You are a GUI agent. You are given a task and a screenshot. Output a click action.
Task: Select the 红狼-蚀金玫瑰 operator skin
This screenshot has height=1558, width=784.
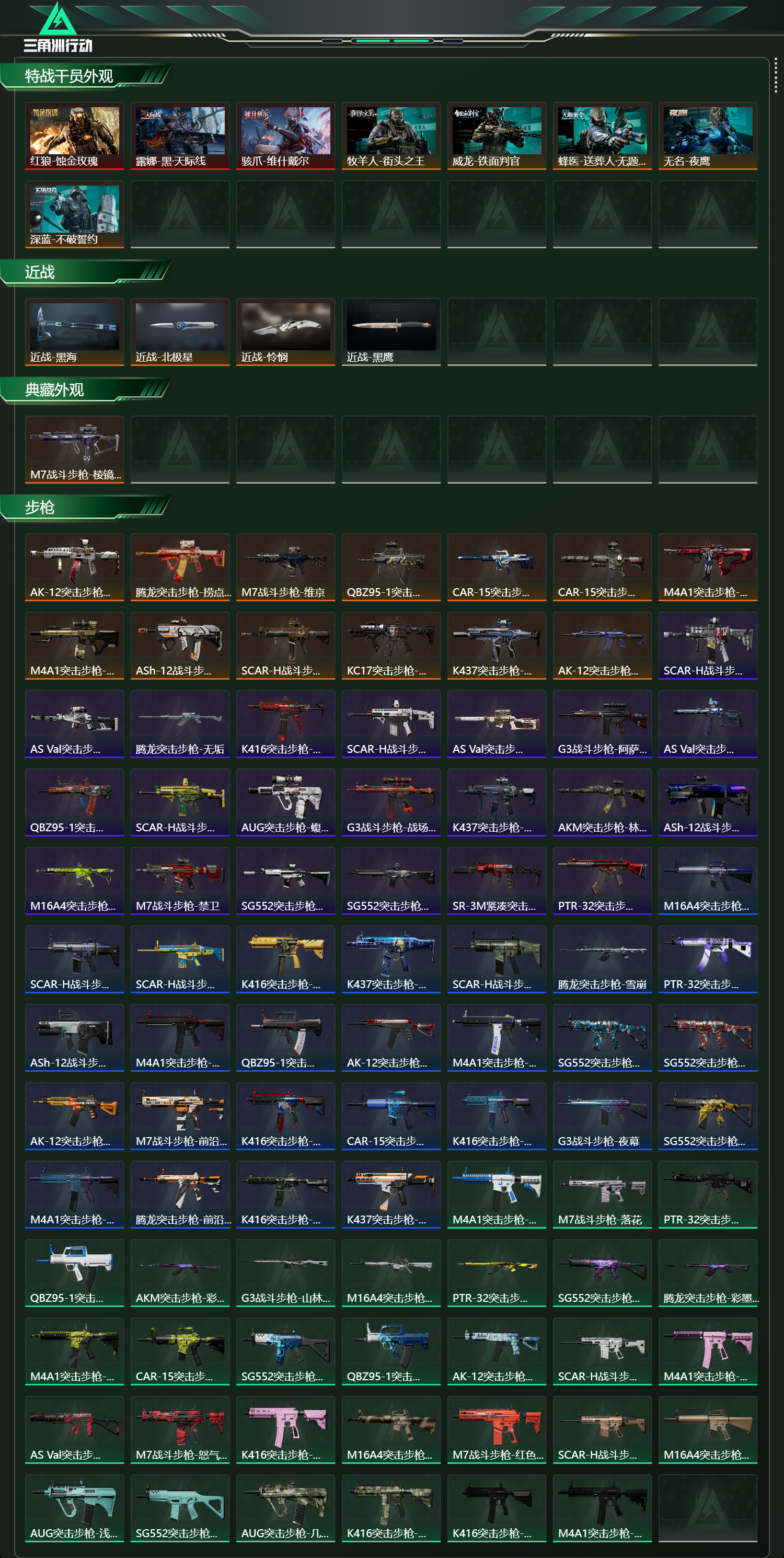tap(74, 136)
